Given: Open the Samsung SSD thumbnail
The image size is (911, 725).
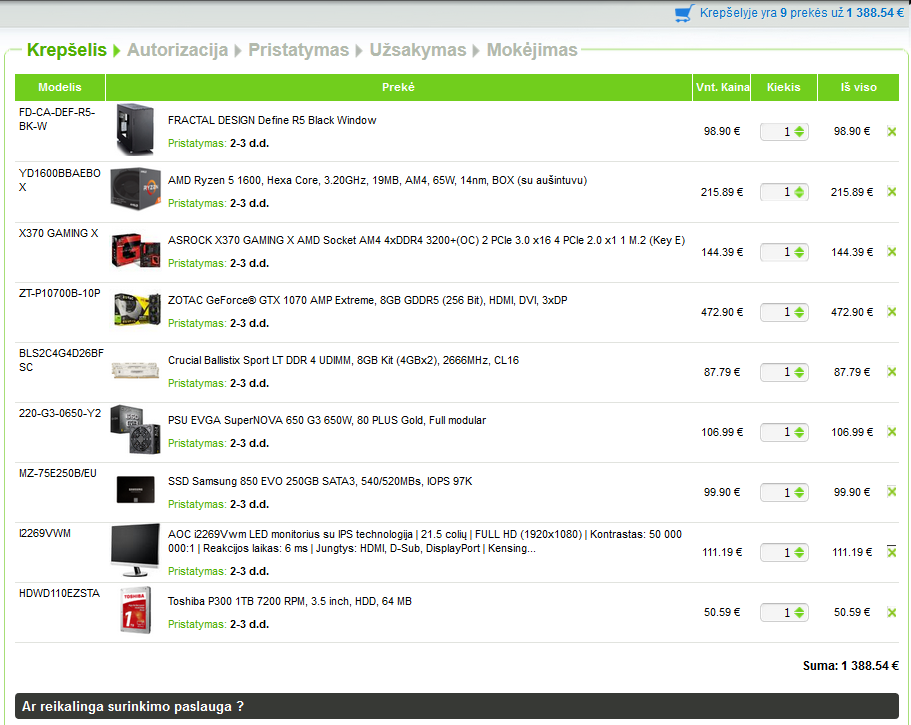Looking at the screenshot, I should pyautogui.click(x=136, y=489).
